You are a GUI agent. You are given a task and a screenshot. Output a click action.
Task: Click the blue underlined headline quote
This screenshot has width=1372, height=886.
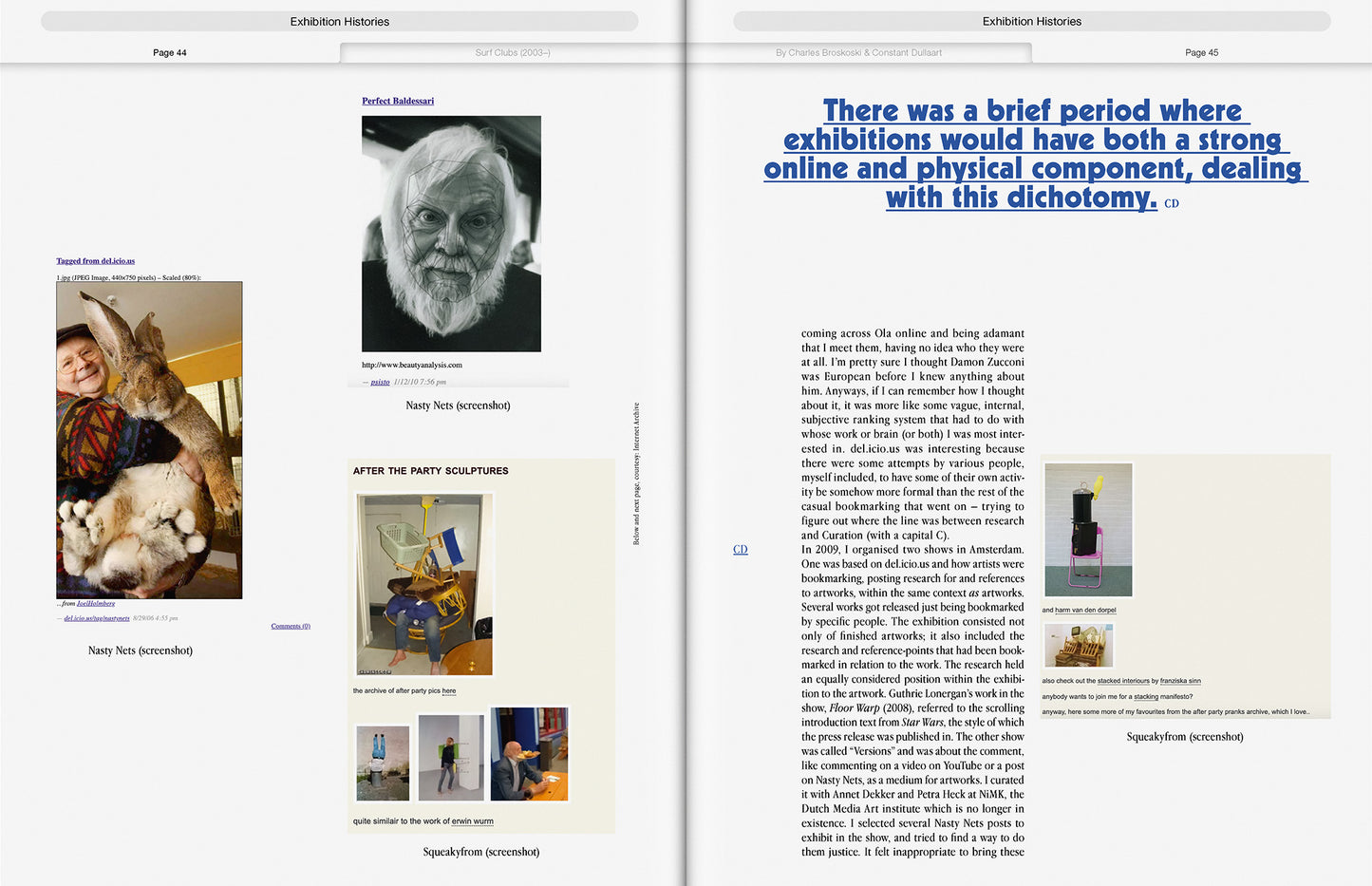click(1035, 154)
